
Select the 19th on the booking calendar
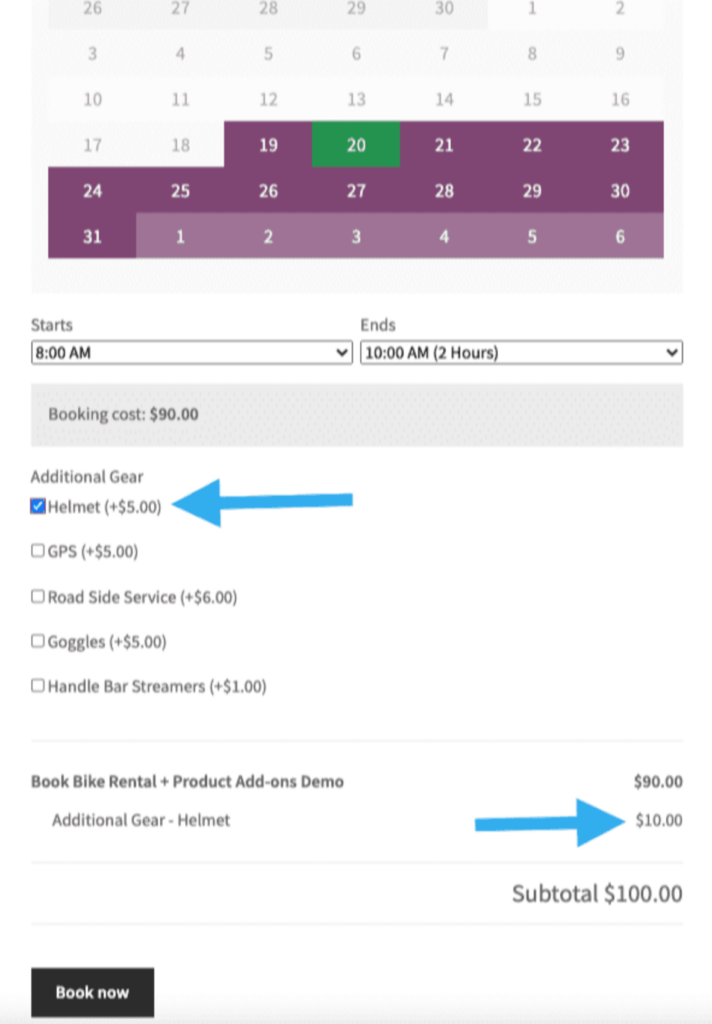(x=267, y=145)
